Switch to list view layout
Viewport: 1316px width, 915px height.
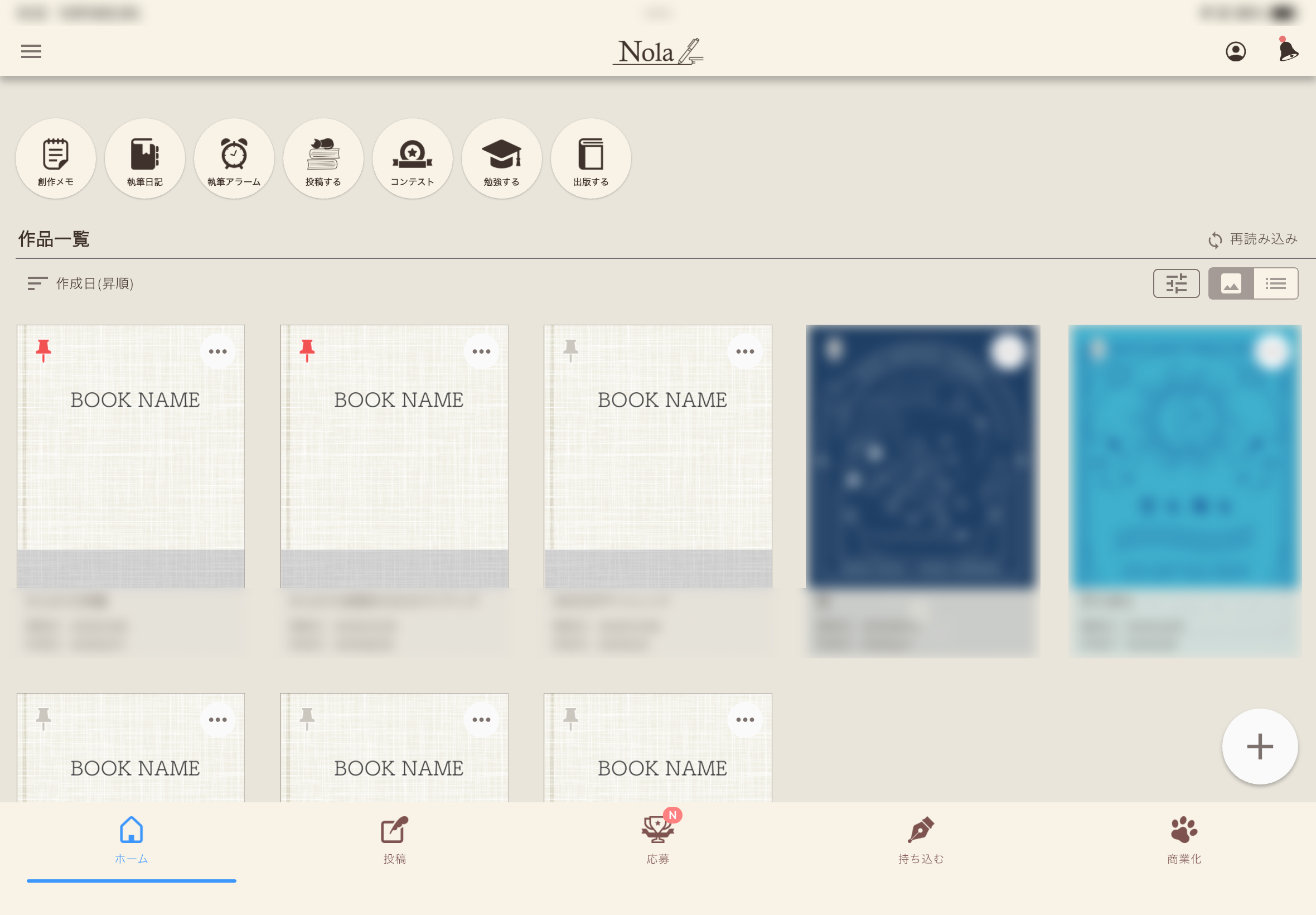(x=1275, y=283)
